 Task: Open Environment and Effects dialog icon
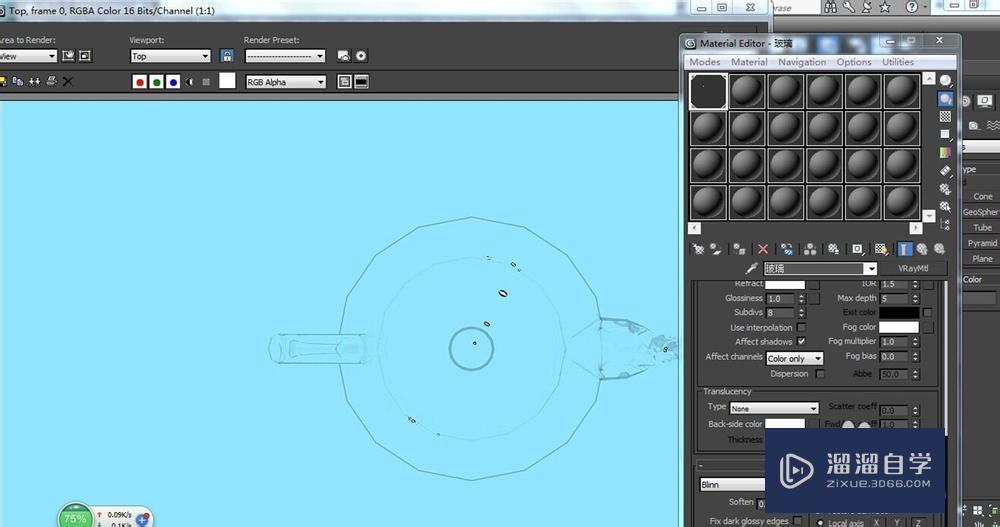tap(361, 56)
